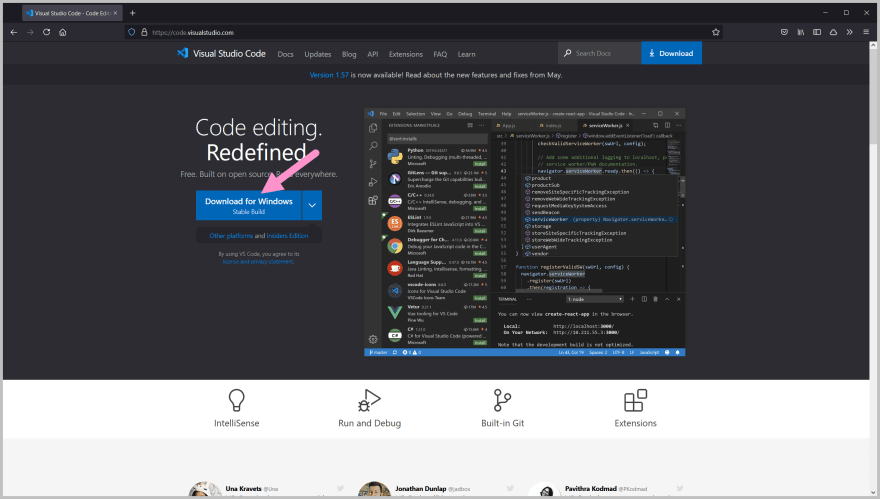Close the Visual Studio Code tab
Screen dimensions: 880x499
[x=115, y=13]
